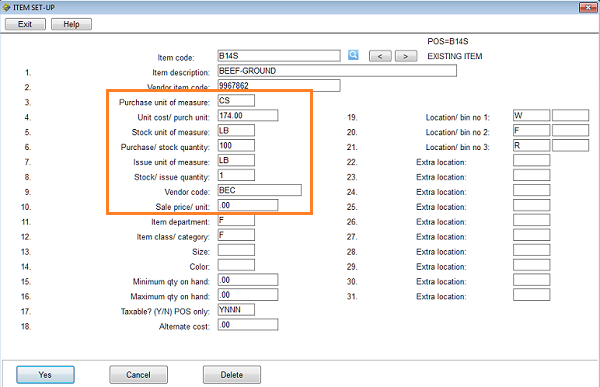Click the Item class/category field
Viewport: 600px width, 387px height.
[x=236, y=235]
